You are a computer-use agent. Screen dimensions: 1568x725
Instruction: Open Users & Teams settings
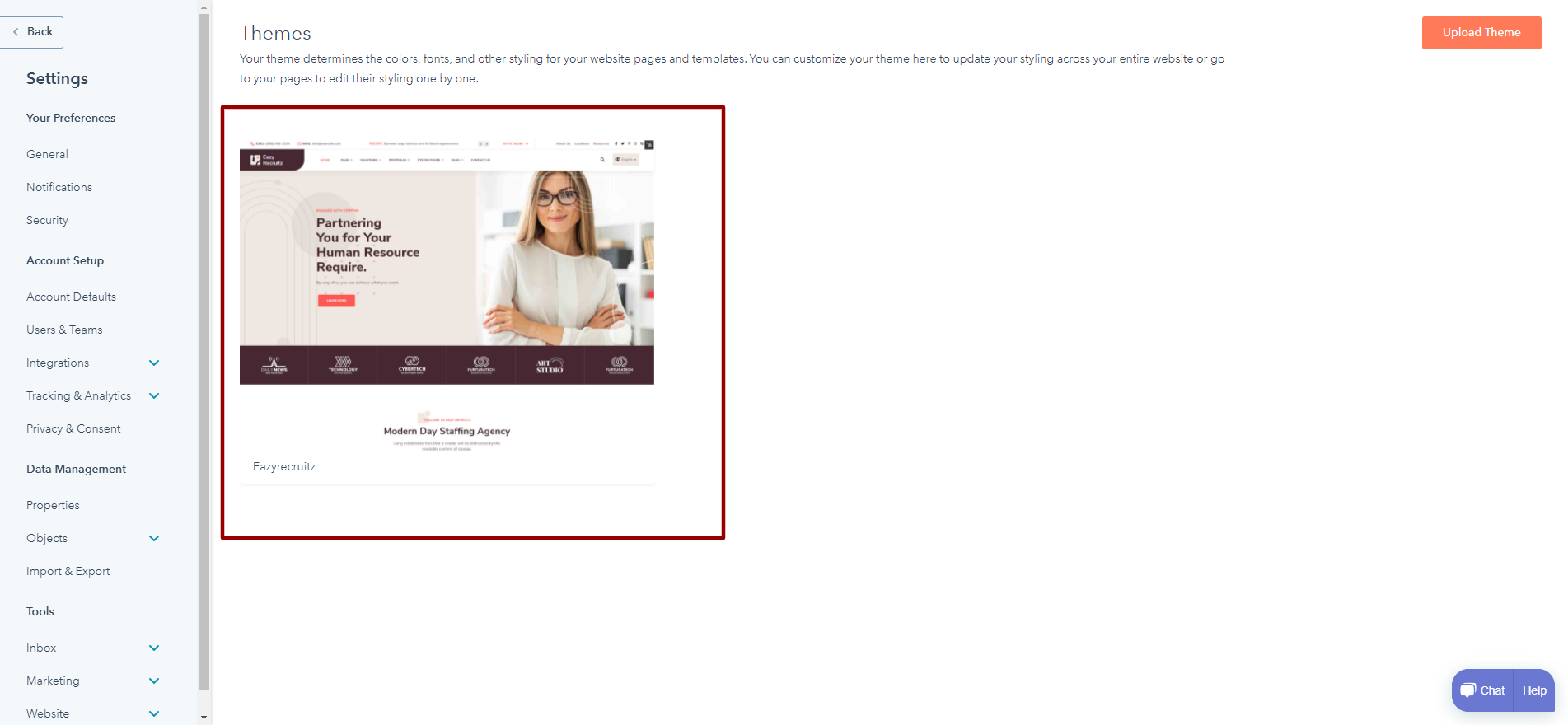[64, 330]
